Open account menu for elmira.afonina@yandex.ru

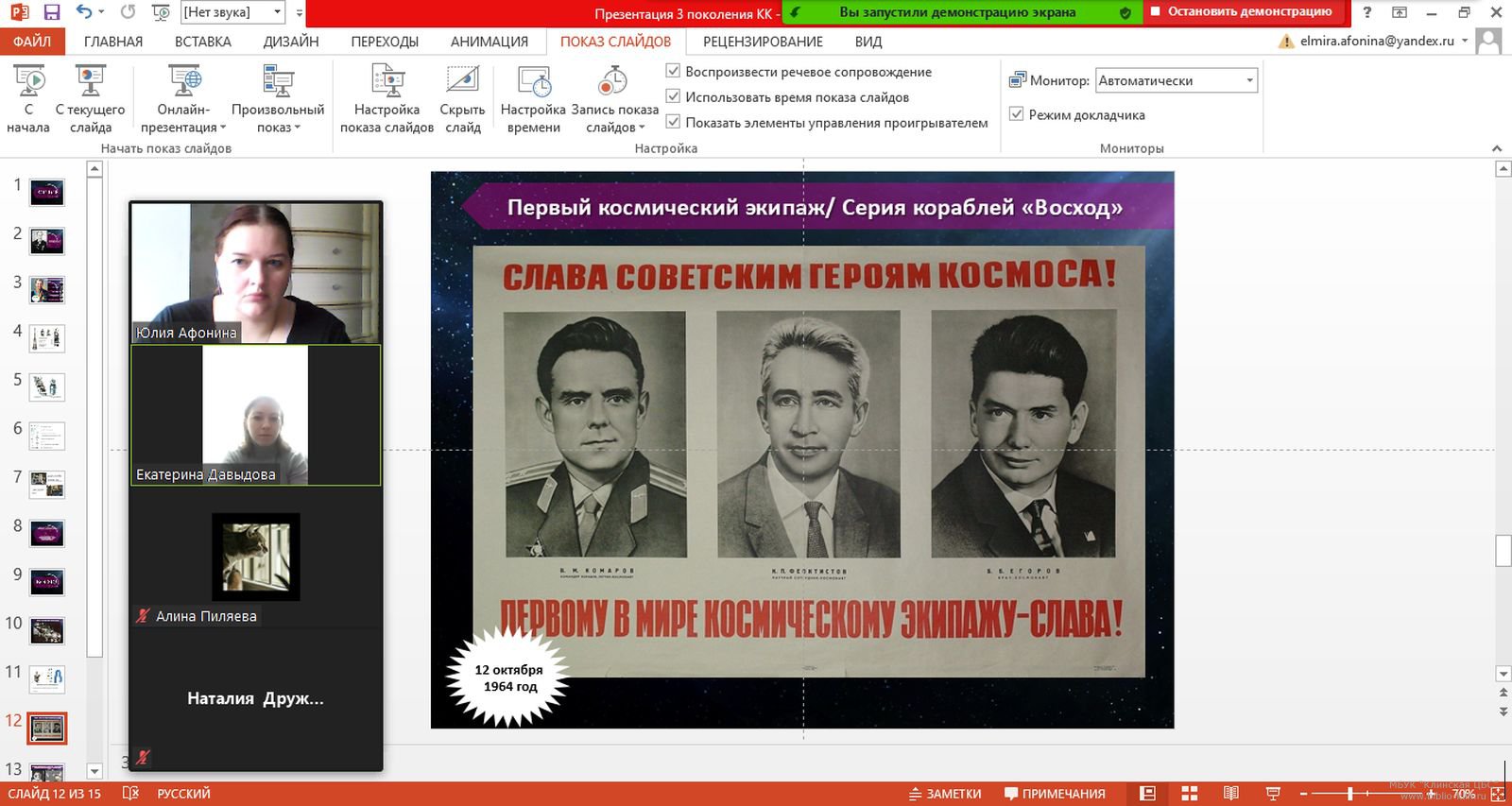pyautogui.click(x=1376, y=41)
